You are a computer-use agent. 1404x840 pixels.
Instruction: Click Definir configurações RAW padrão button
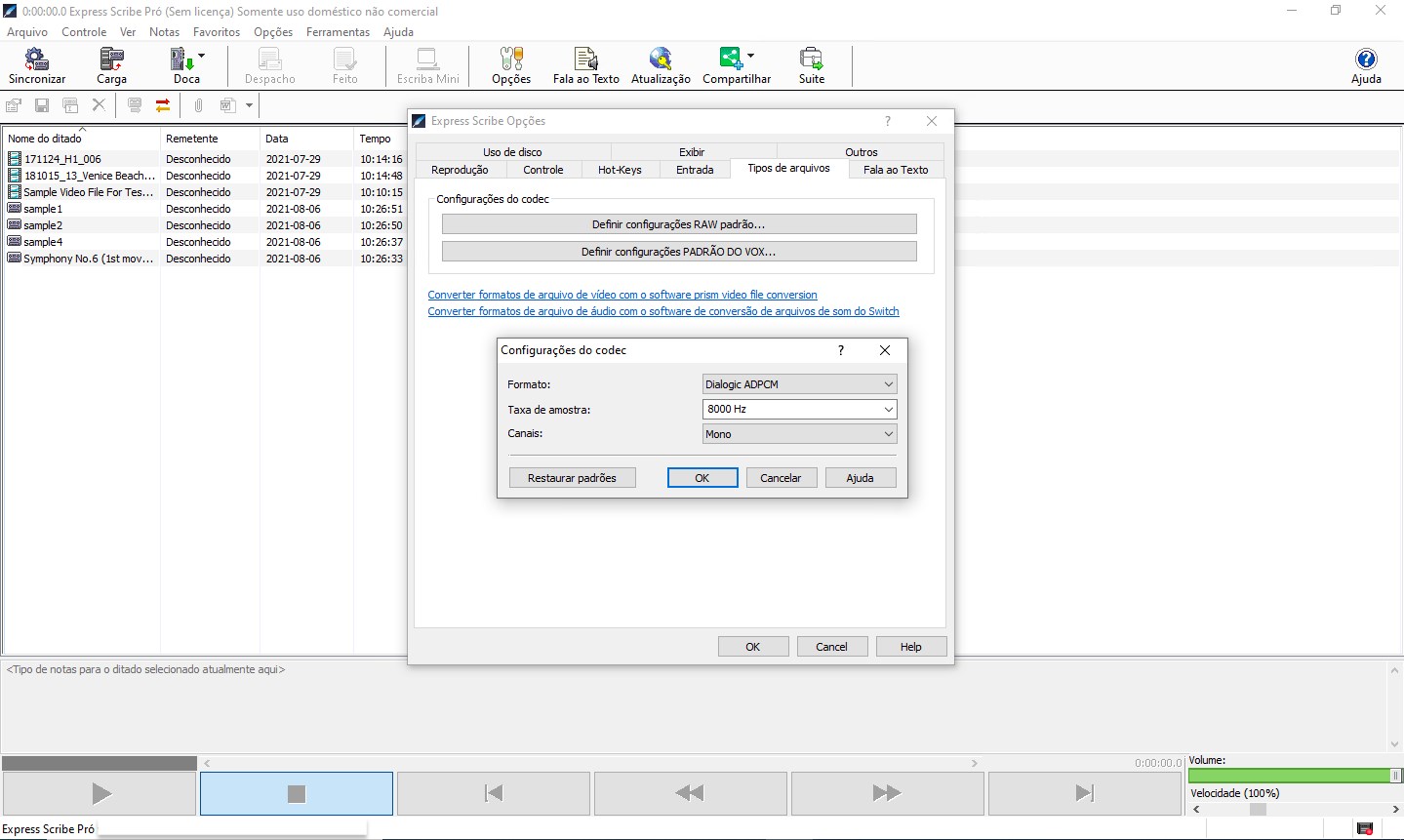679,224
